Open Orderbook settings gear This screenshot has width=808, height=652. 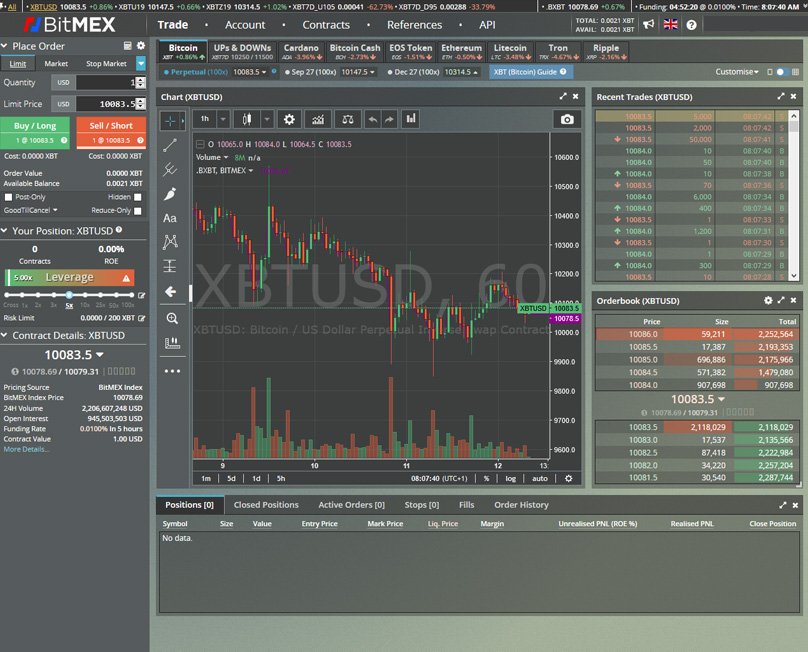[768, 300]
